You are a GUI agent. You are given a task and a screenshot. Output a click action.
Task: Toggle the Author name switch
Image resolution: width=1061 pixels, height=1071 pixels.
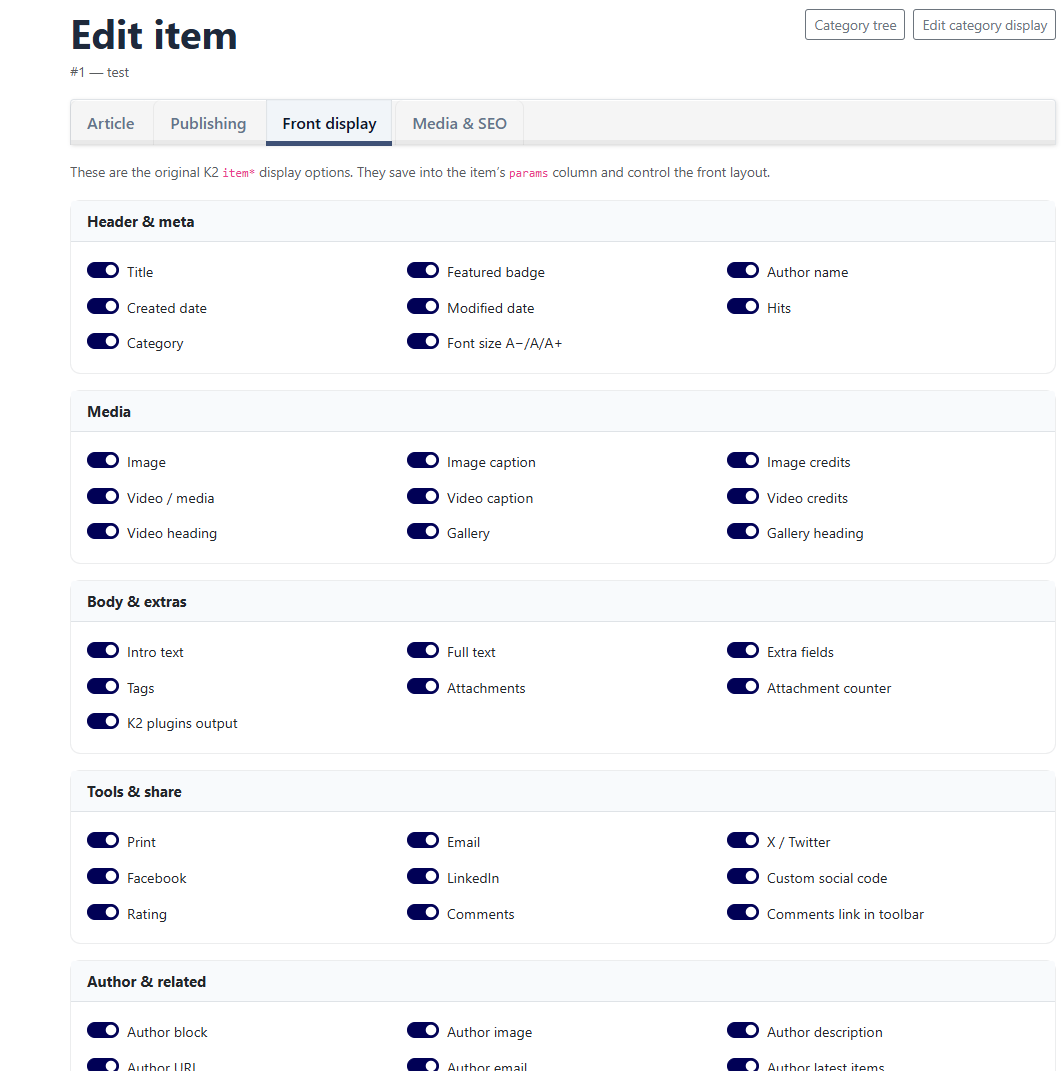coord(743,270)
